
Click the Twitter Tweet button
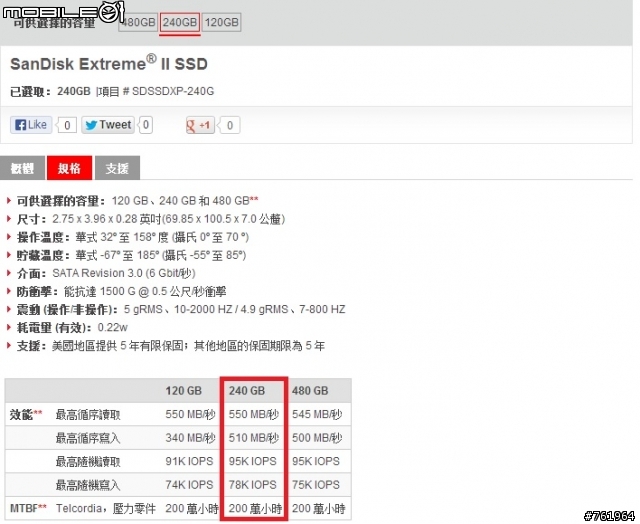108,125
